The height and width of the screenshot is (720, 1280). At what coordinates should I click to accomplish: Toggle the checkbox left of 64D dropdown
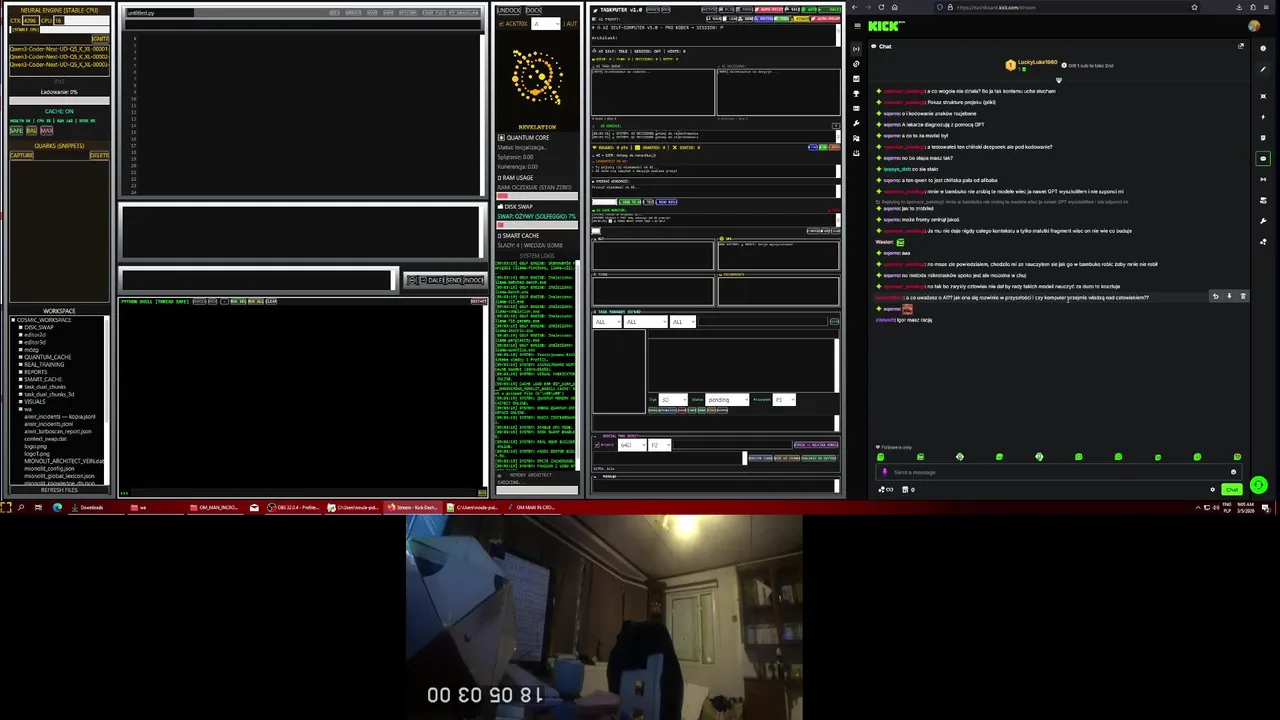tap(597, 445)
